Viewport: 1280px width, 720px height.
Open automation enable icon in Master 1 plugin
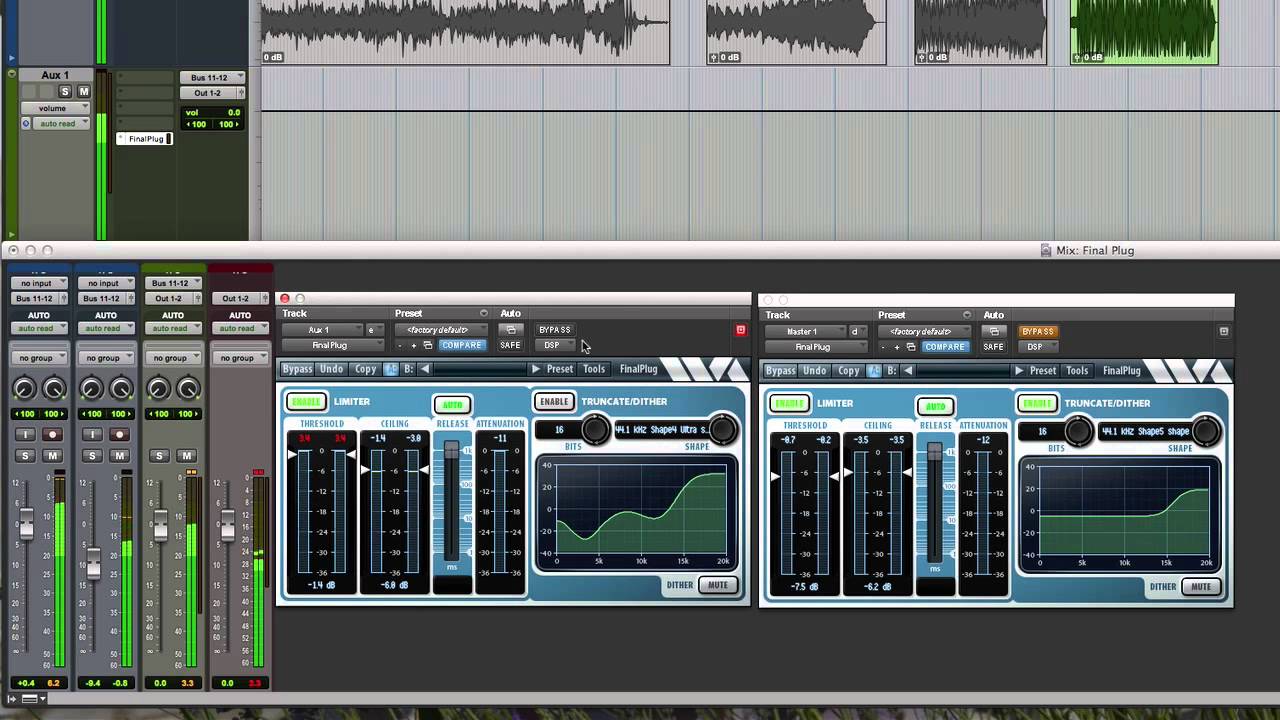pyautogui.click(x=994, y=331)
